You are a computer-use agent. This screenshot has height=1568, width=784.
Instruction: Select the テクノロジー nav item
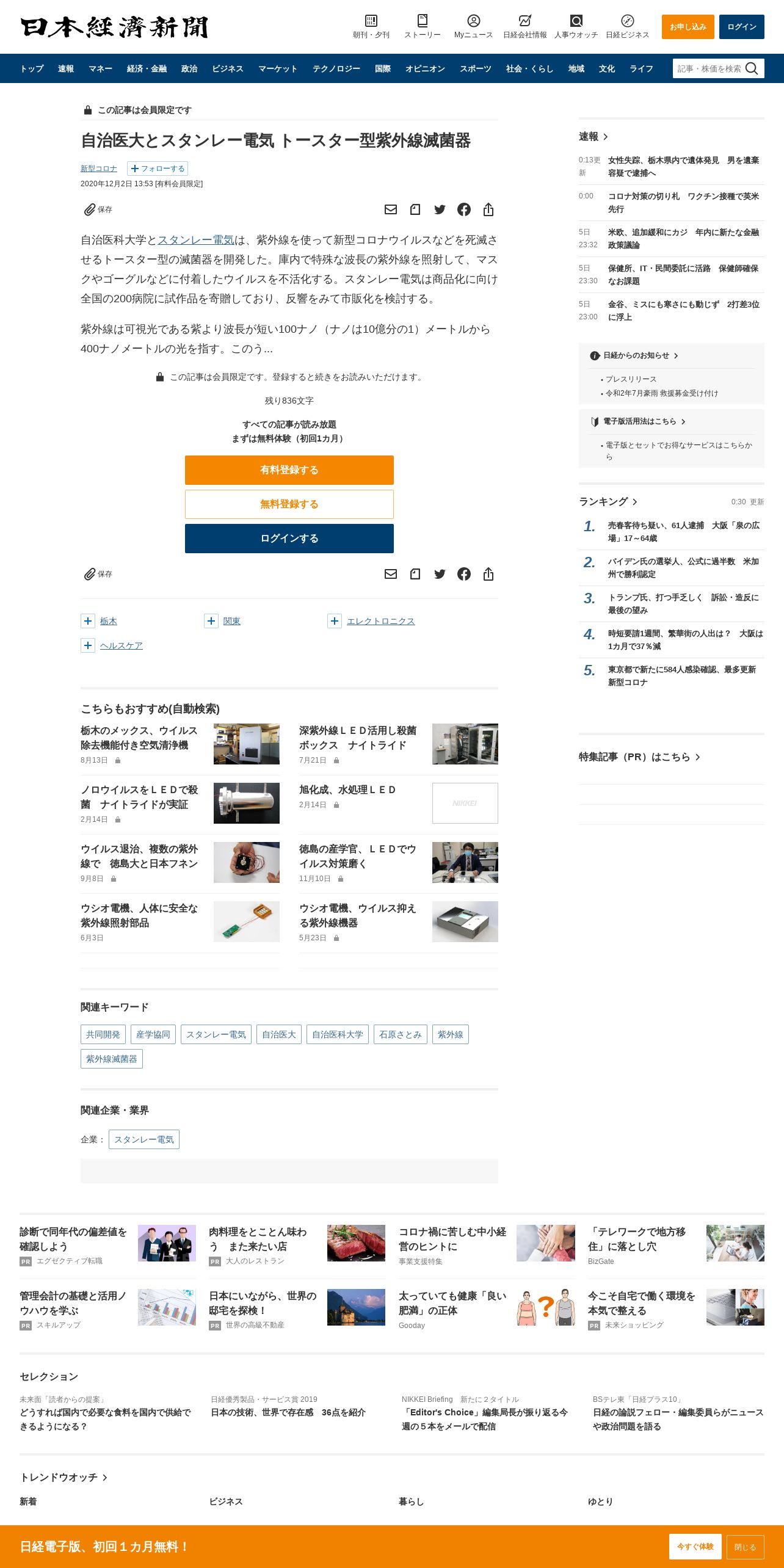pos(336,68)
